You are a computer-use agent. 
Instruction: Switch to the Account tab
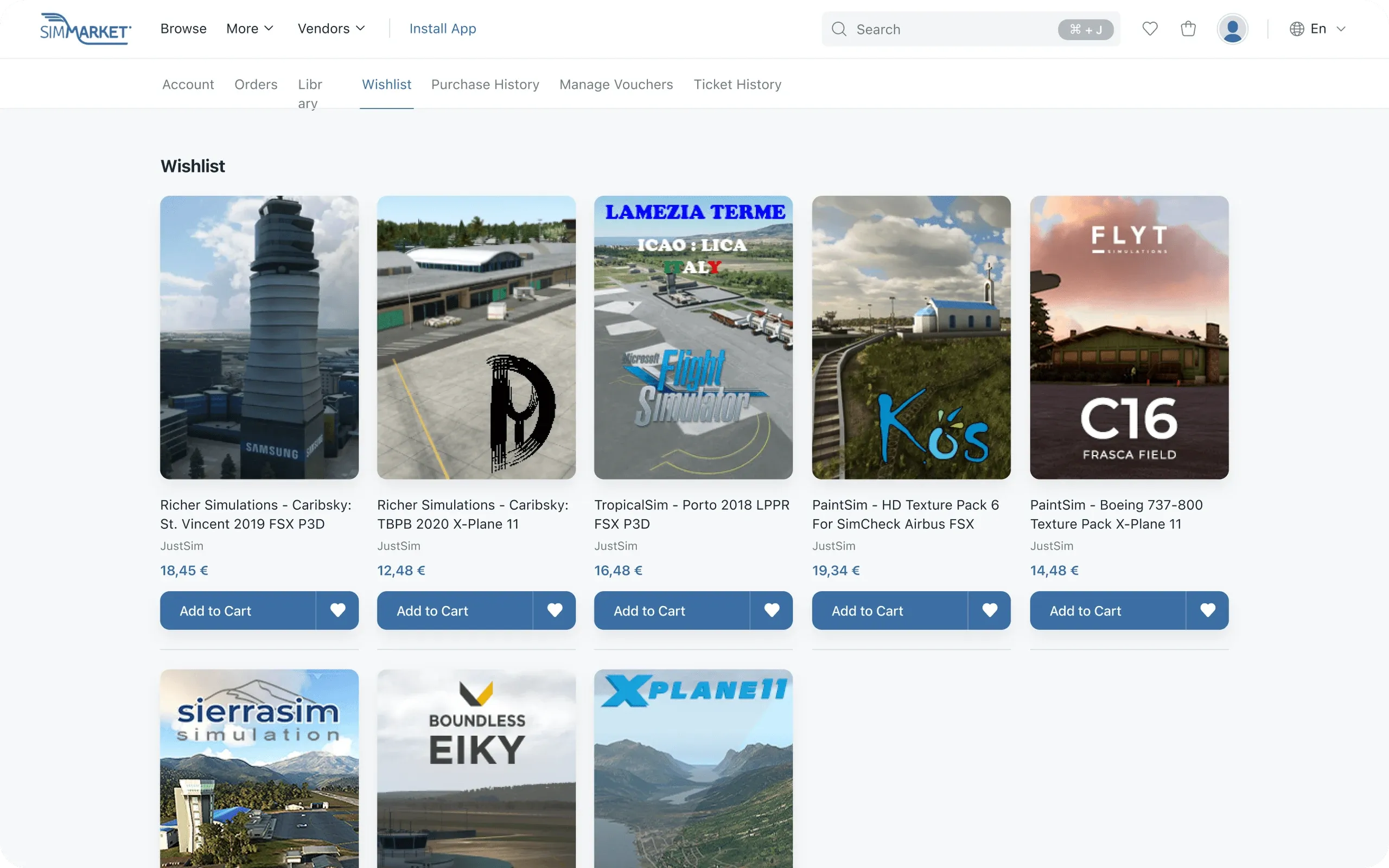click(188, 85)
